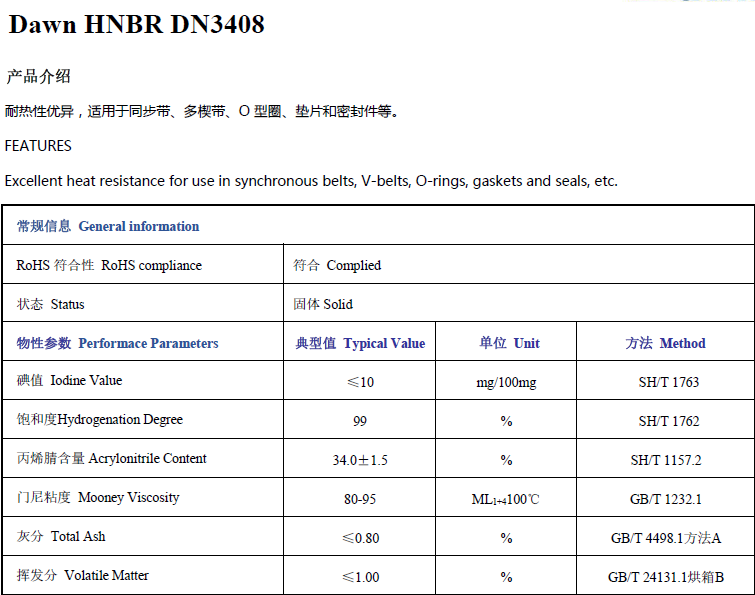Click the percent unit in Acrylonitrile Content row
Viewport: 755px width, 595px height.
click(x=506, y=460)
